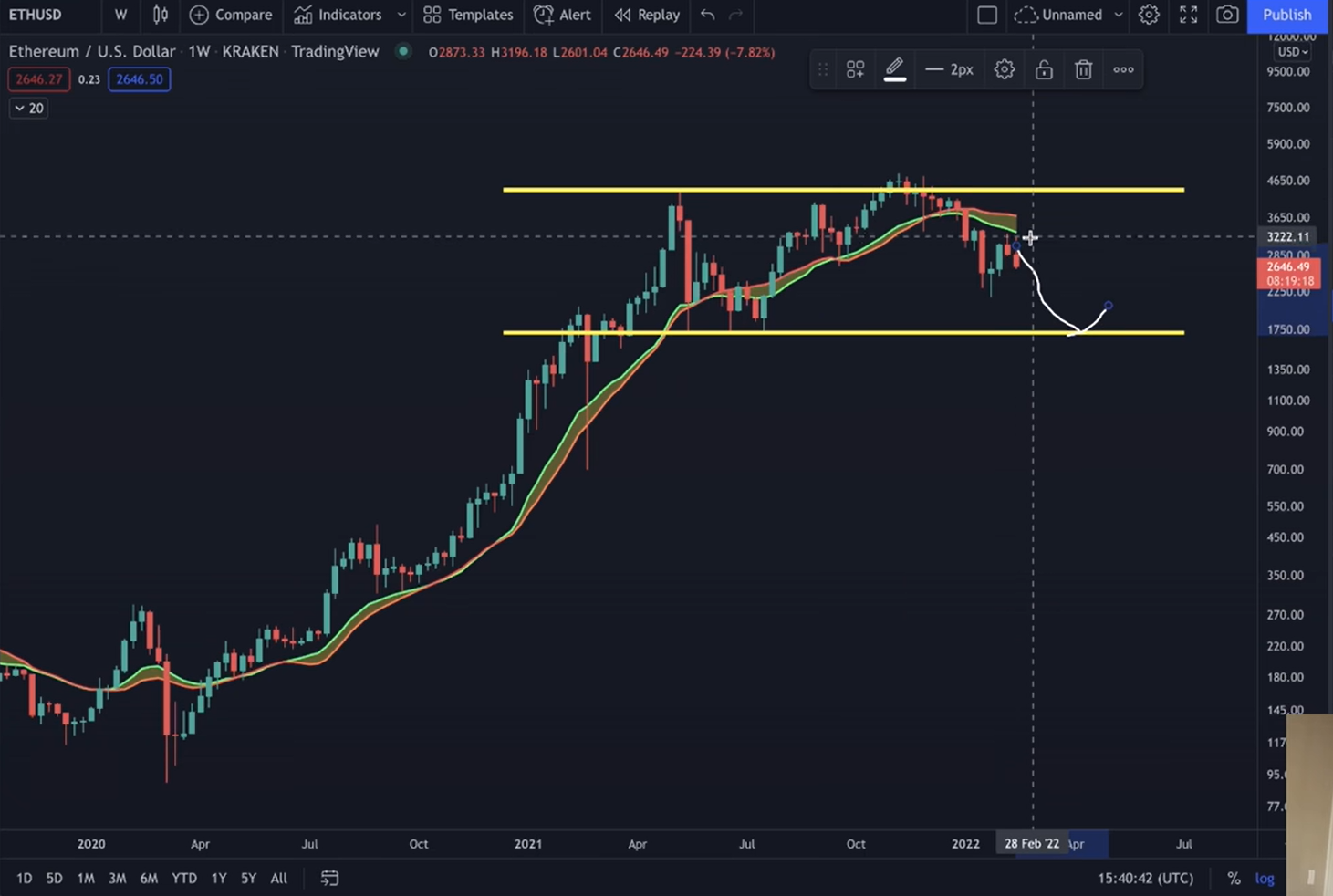
Task: Delete the selected drawing with trash icon
Action: pyautogui.click(x=1083, y=69)
